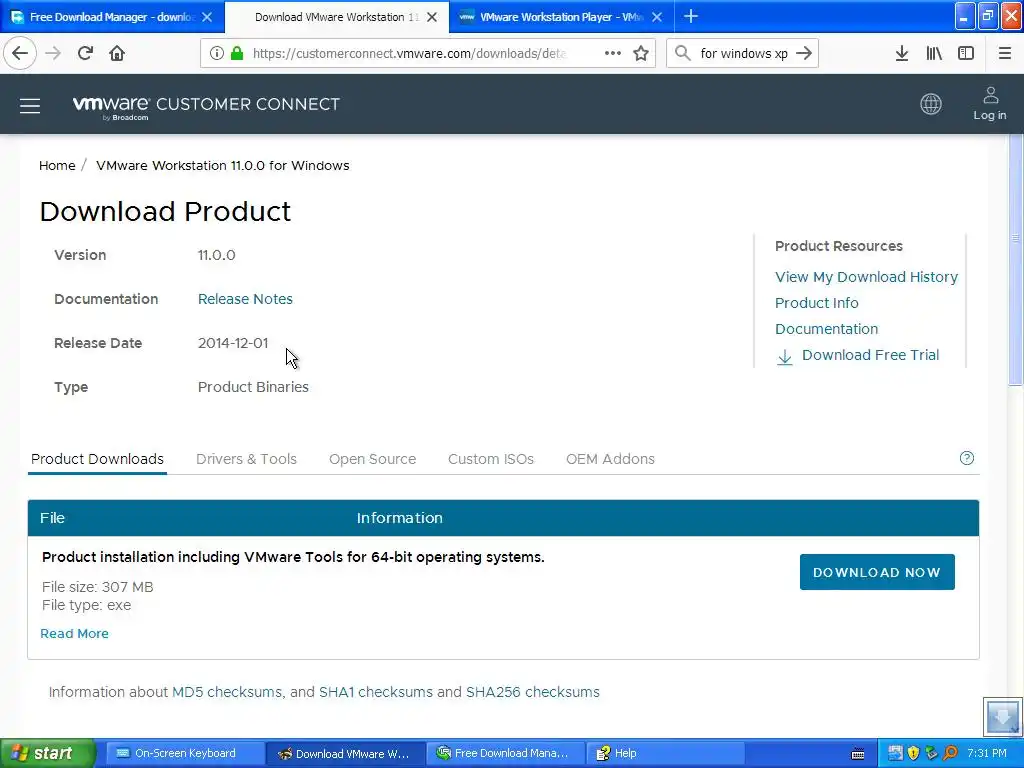Open the Drivers & Tools tab

[x=246, y=459]
